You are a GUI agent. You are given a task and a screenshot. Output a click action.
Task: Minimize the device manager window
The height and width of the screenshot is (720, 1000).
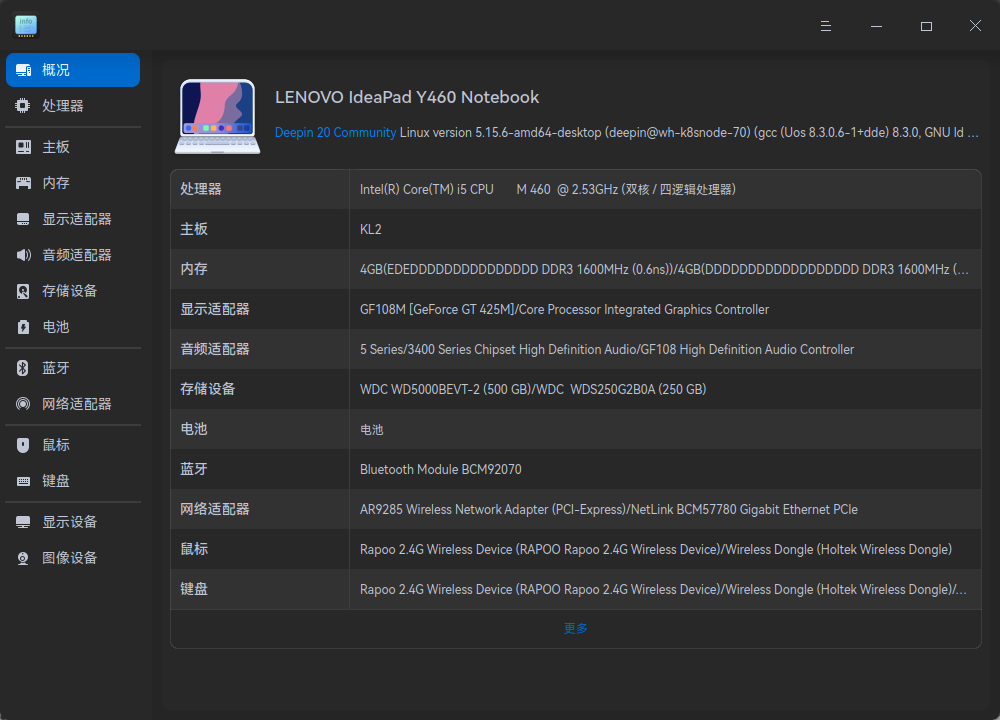(876, 26)
